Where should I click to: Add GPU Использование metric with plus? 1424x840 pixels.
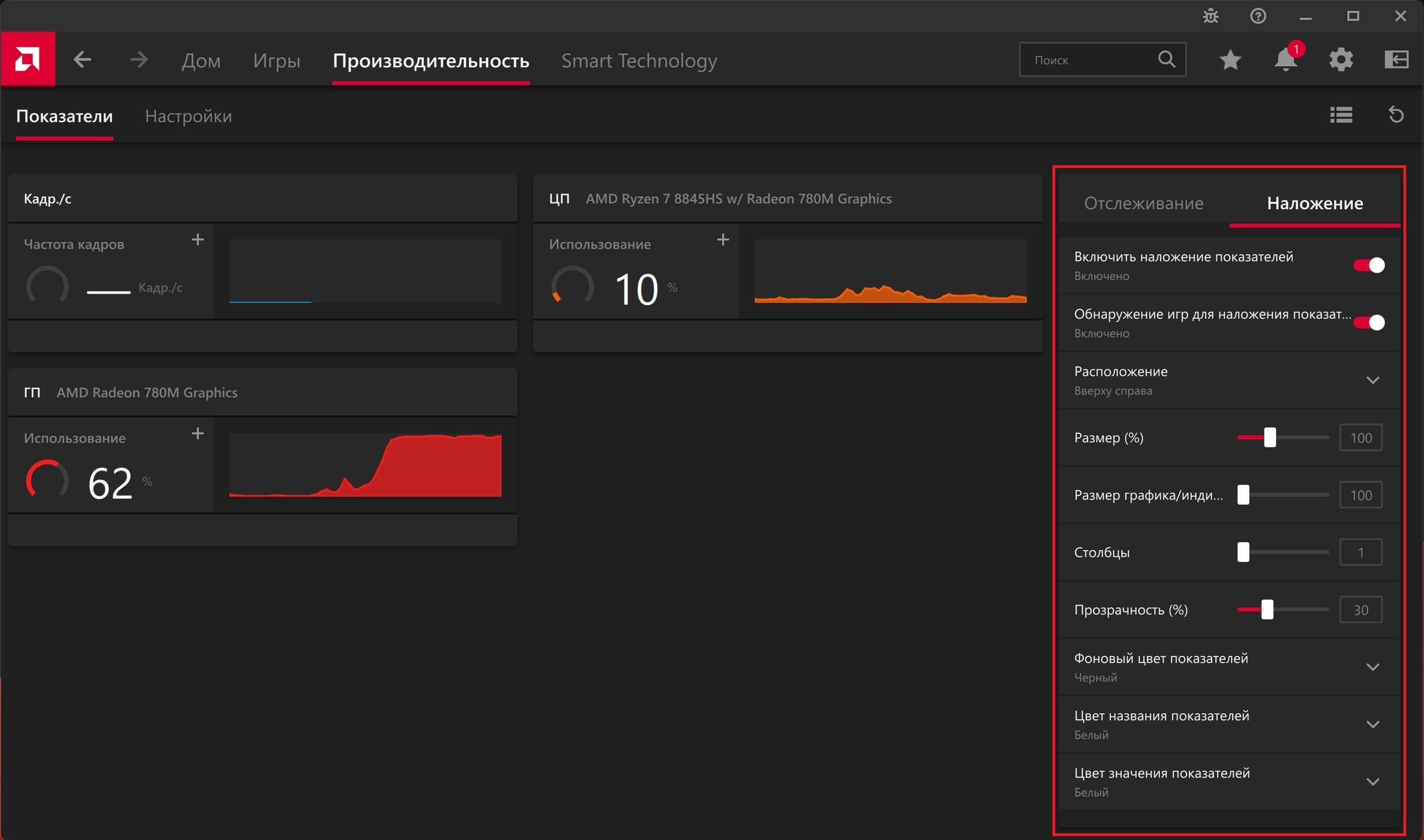[197, 433]
